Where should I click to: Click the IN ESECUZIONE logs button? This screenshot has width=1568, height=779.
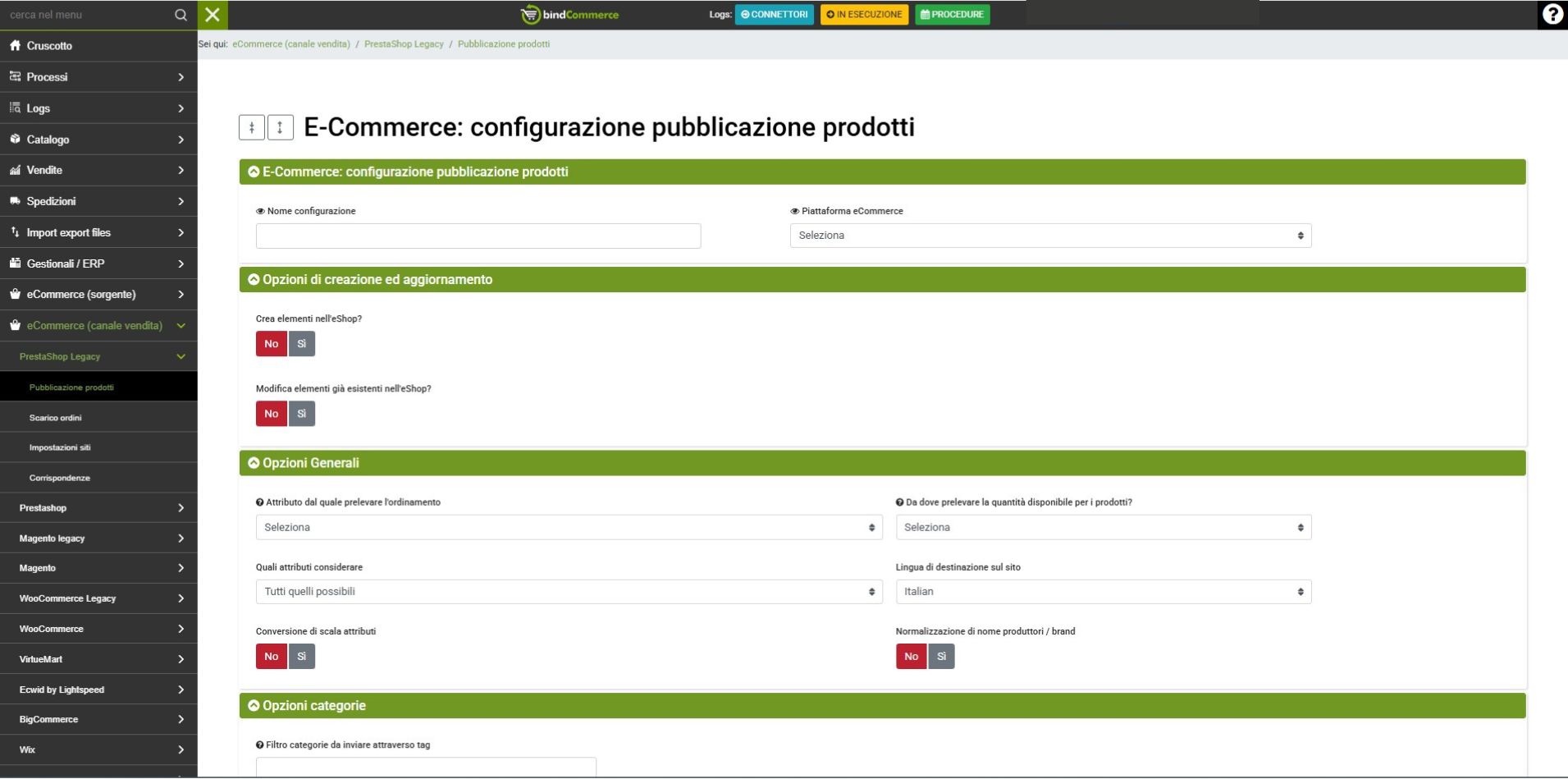pos(864,15)
